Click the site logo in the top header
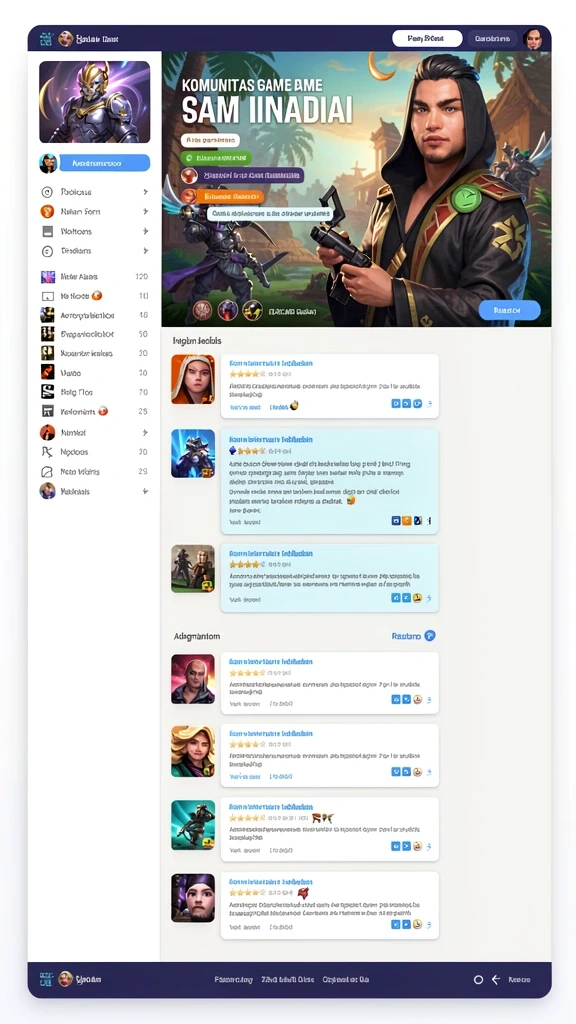 click(46, 39)
